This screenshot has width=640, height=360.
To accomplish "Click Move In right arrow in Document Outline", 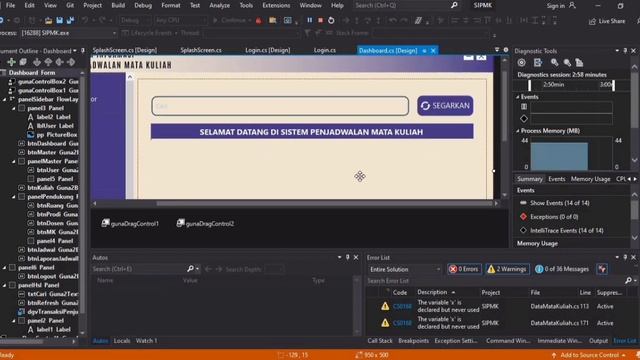I will pyautogui.click(x=71, y=62).
